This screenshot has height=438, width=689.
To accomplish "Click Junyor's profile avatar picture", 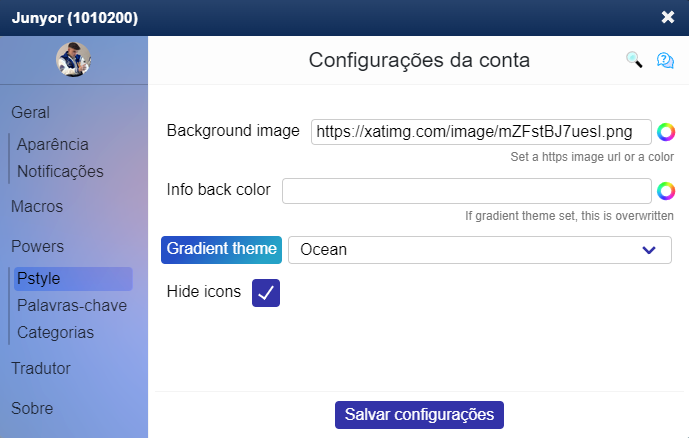I will point(73,59).
